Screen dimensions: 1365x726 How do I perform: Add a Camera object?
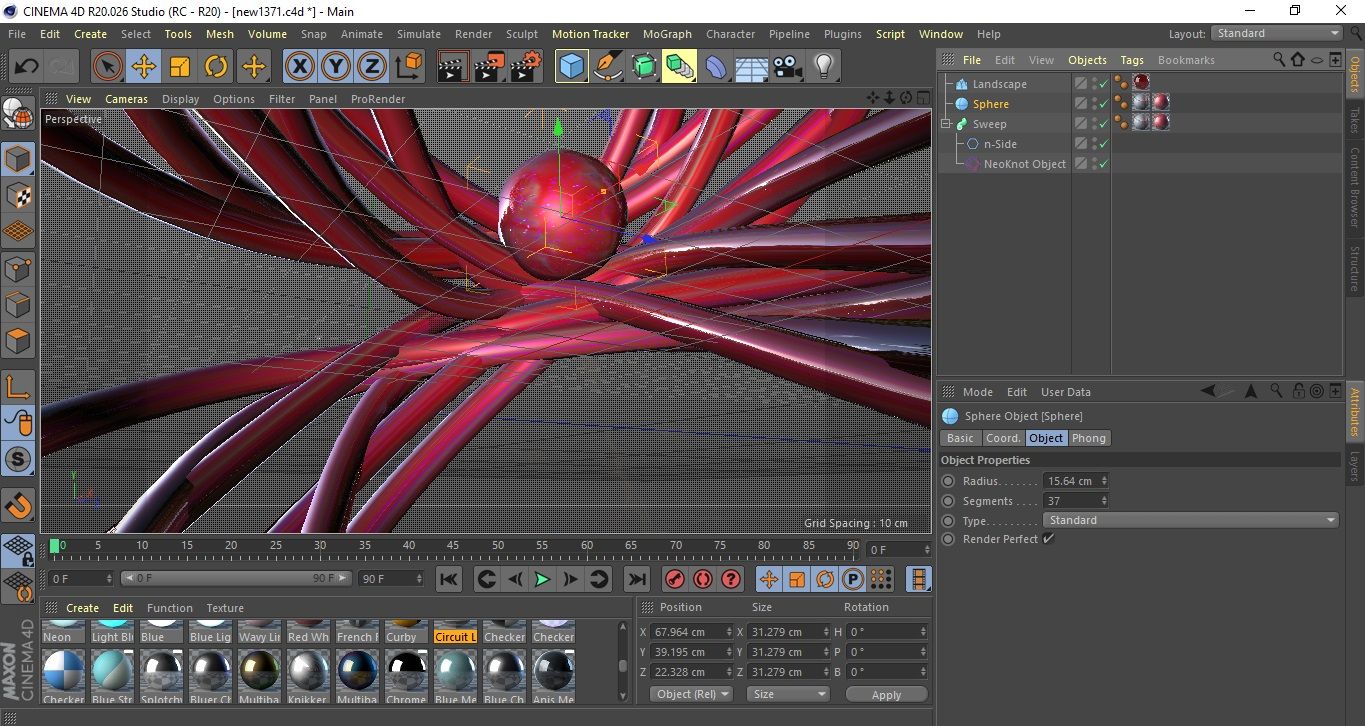pos(788,67)
